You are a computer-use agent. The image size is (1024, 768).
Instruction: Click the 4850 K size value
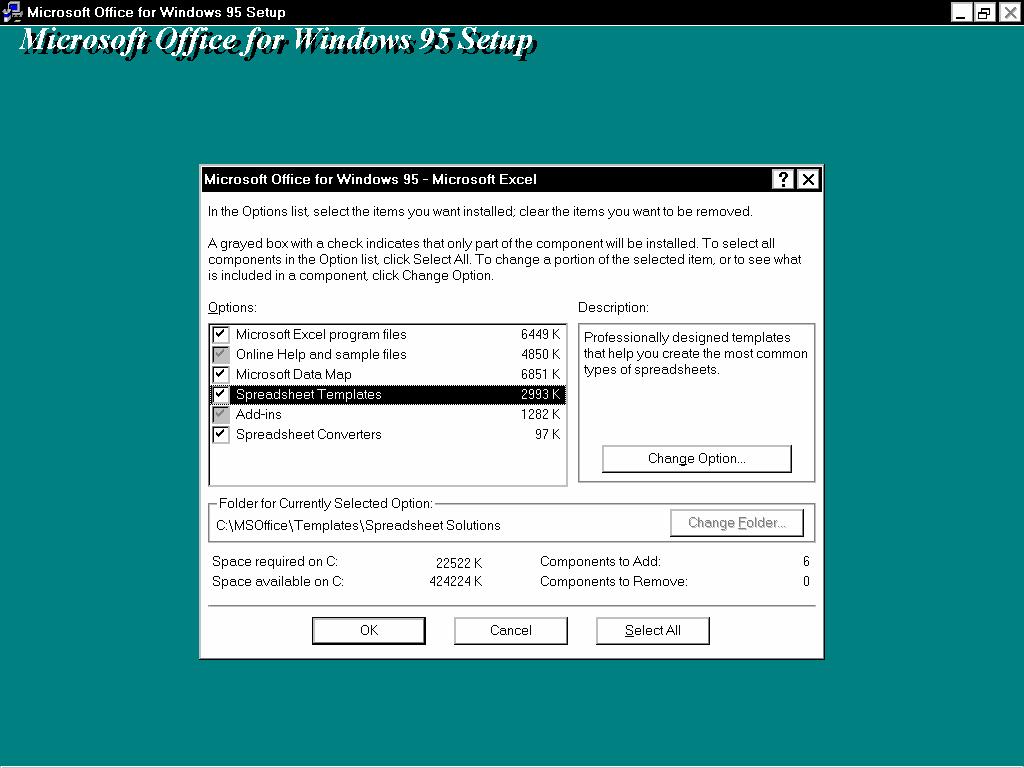point(541,355)
